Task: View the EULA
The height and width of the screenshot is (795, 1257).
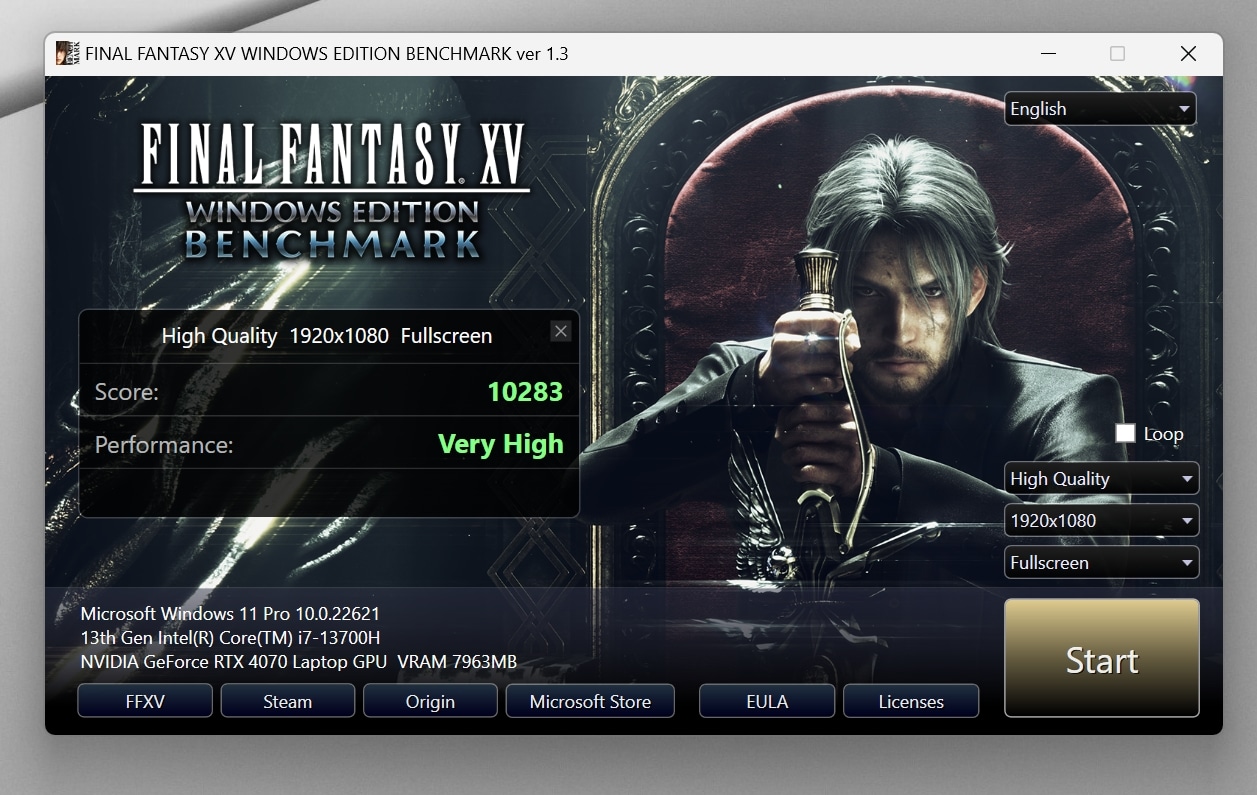Action: 767,701
